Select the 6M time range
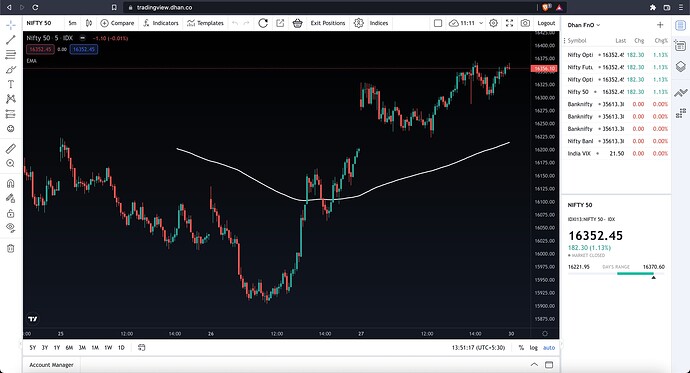690x373 pixels. click(69, 347)
